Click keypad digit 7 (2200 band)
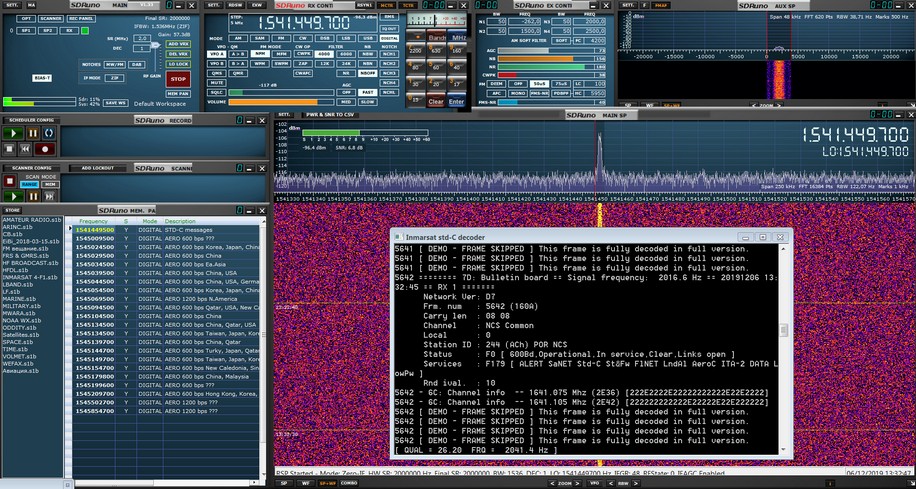The image size is (916, 489). pyautogui.click(x=415, y=50)
